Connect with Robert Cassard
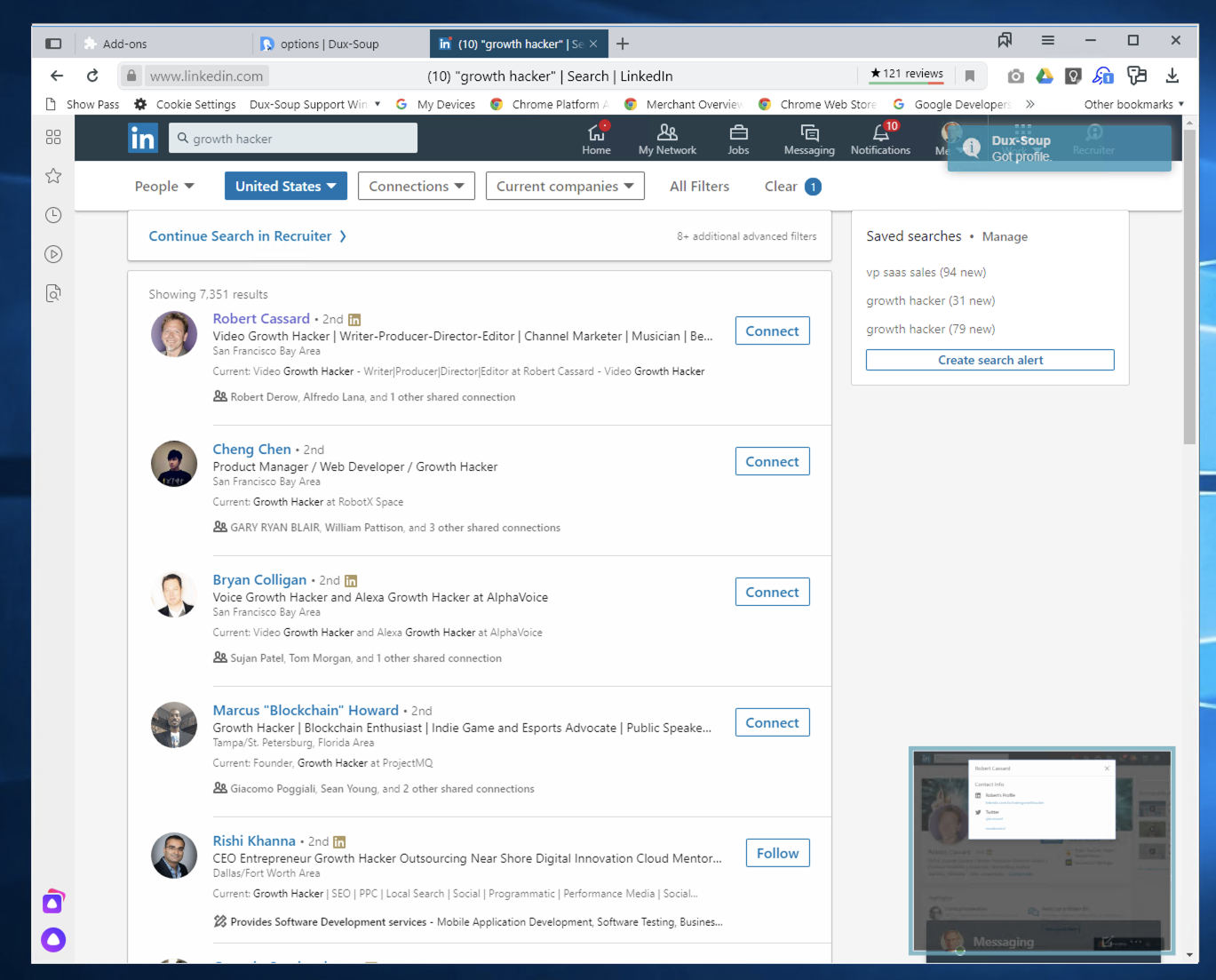Viewport: 1216px width, 980px height. click(772, 331)
